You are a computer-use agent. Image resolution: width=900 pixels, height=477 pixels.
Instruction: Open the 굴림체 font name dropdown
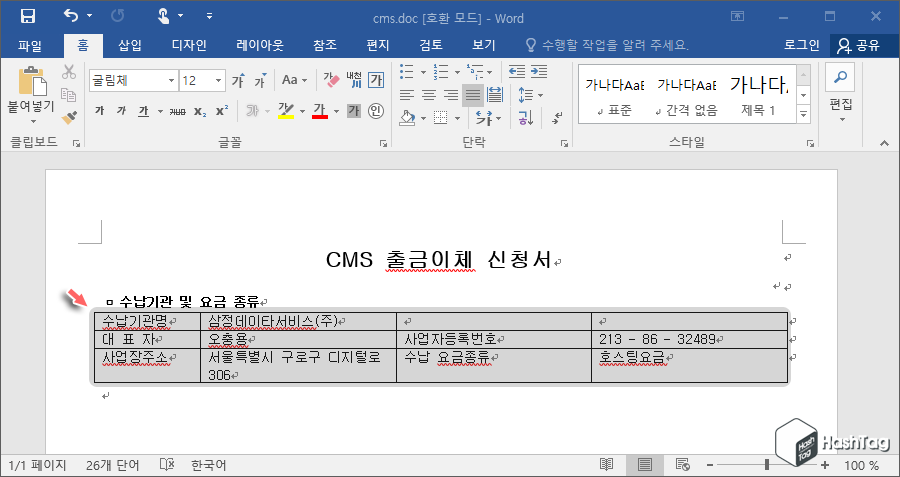point(172,81)
